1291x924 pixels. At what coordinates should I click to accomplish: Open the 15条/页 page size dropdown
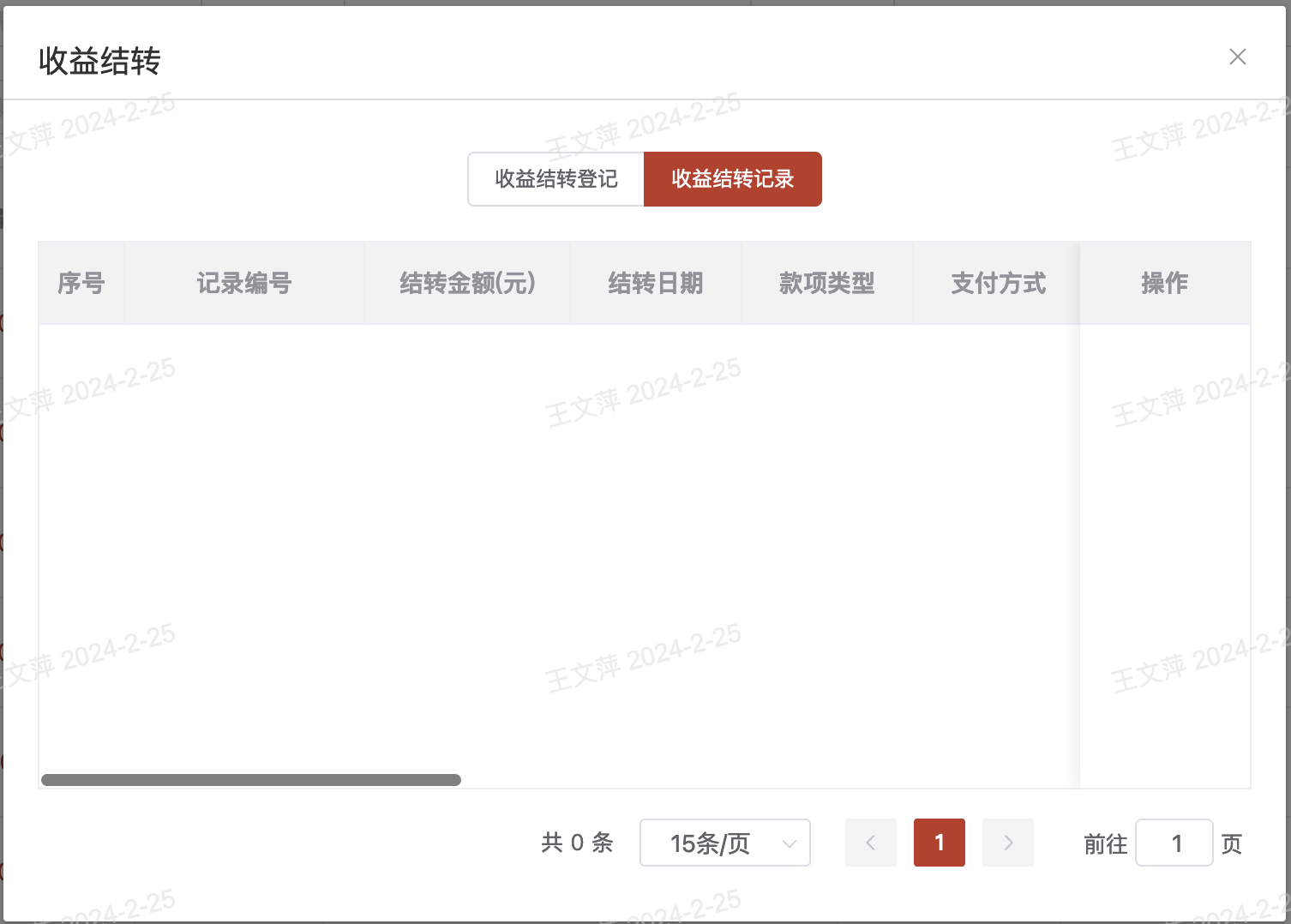(710, 843)
